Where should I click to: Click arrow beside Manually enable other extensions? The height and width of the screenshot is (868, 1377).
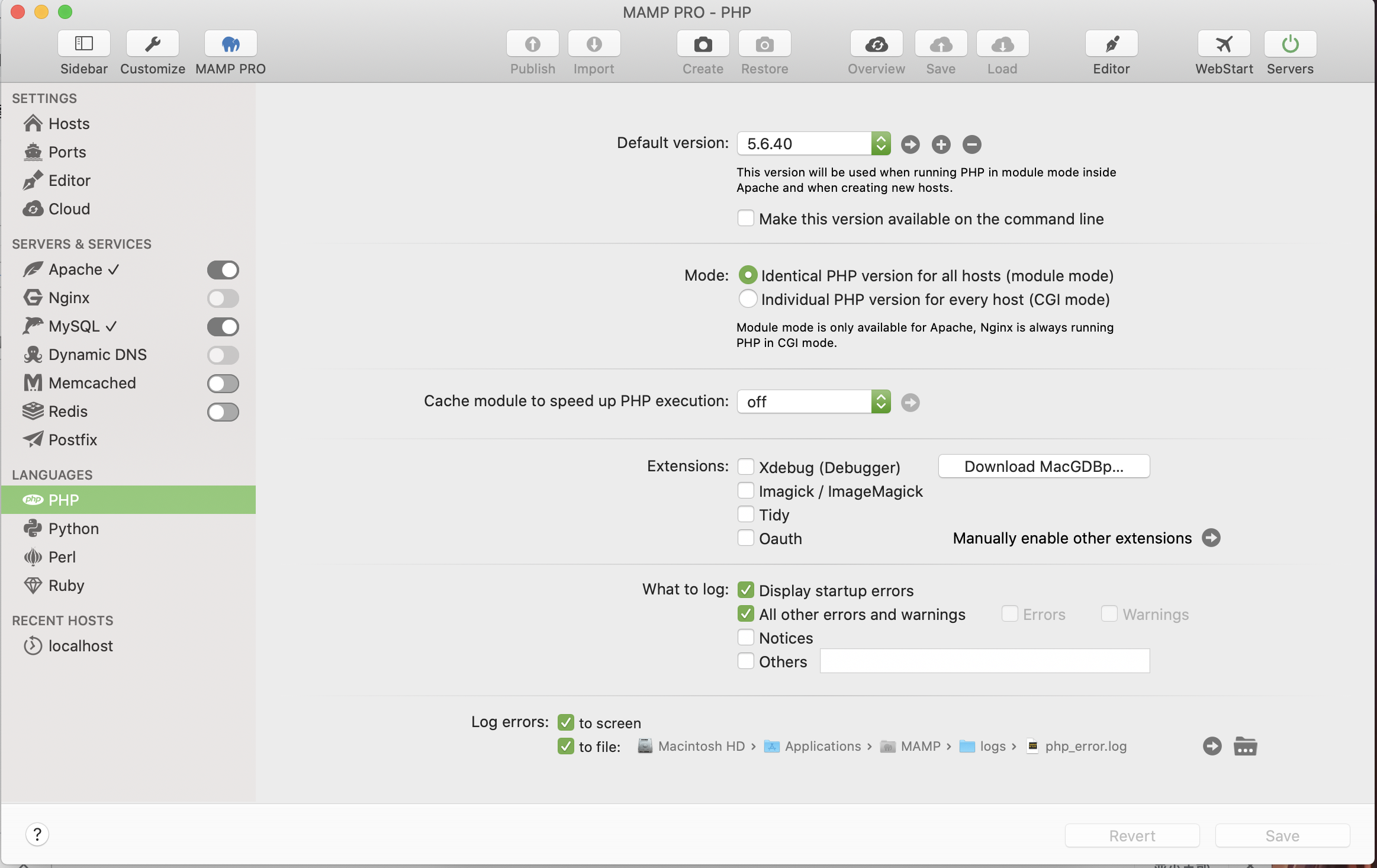coord(1211,538)
